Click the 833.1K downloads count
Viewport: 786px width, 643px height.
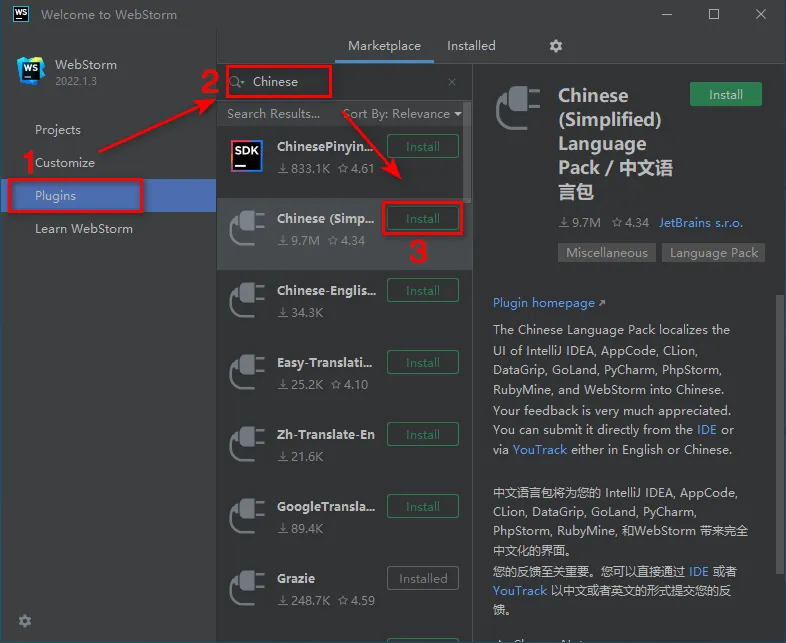pyautogui.click(x=304, y=169)
